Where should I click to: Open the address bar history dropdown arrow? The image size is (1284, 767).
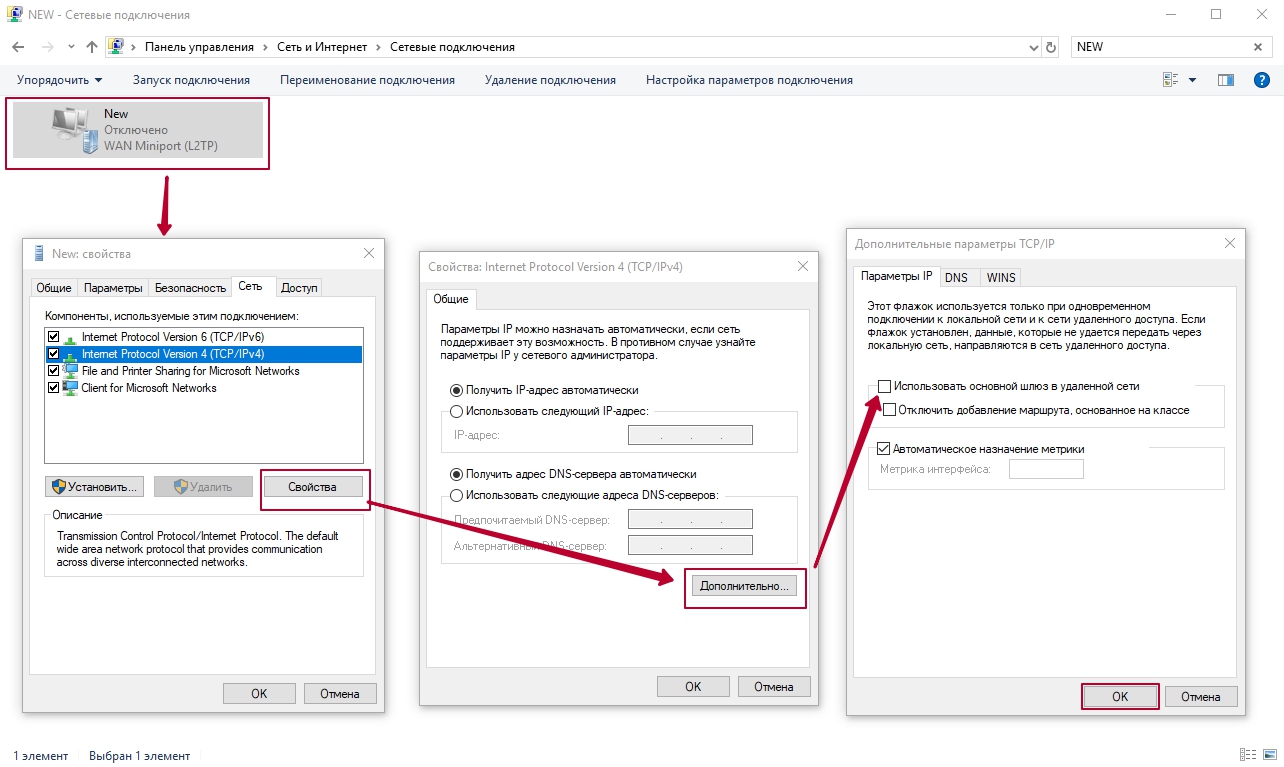tap(1034, 47)
